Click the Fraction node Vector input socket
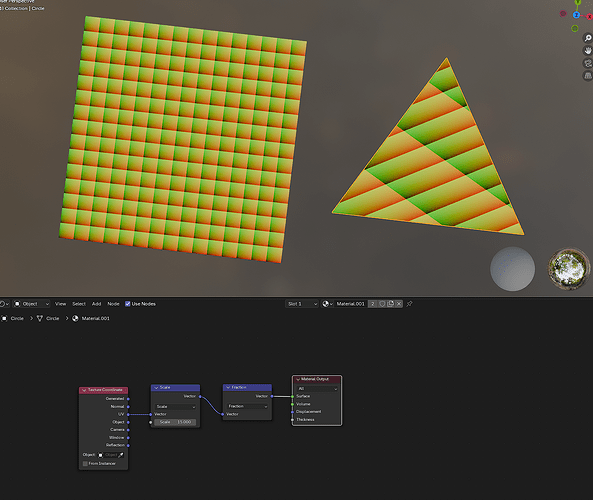Screen dimensions: 593x500 223,415
